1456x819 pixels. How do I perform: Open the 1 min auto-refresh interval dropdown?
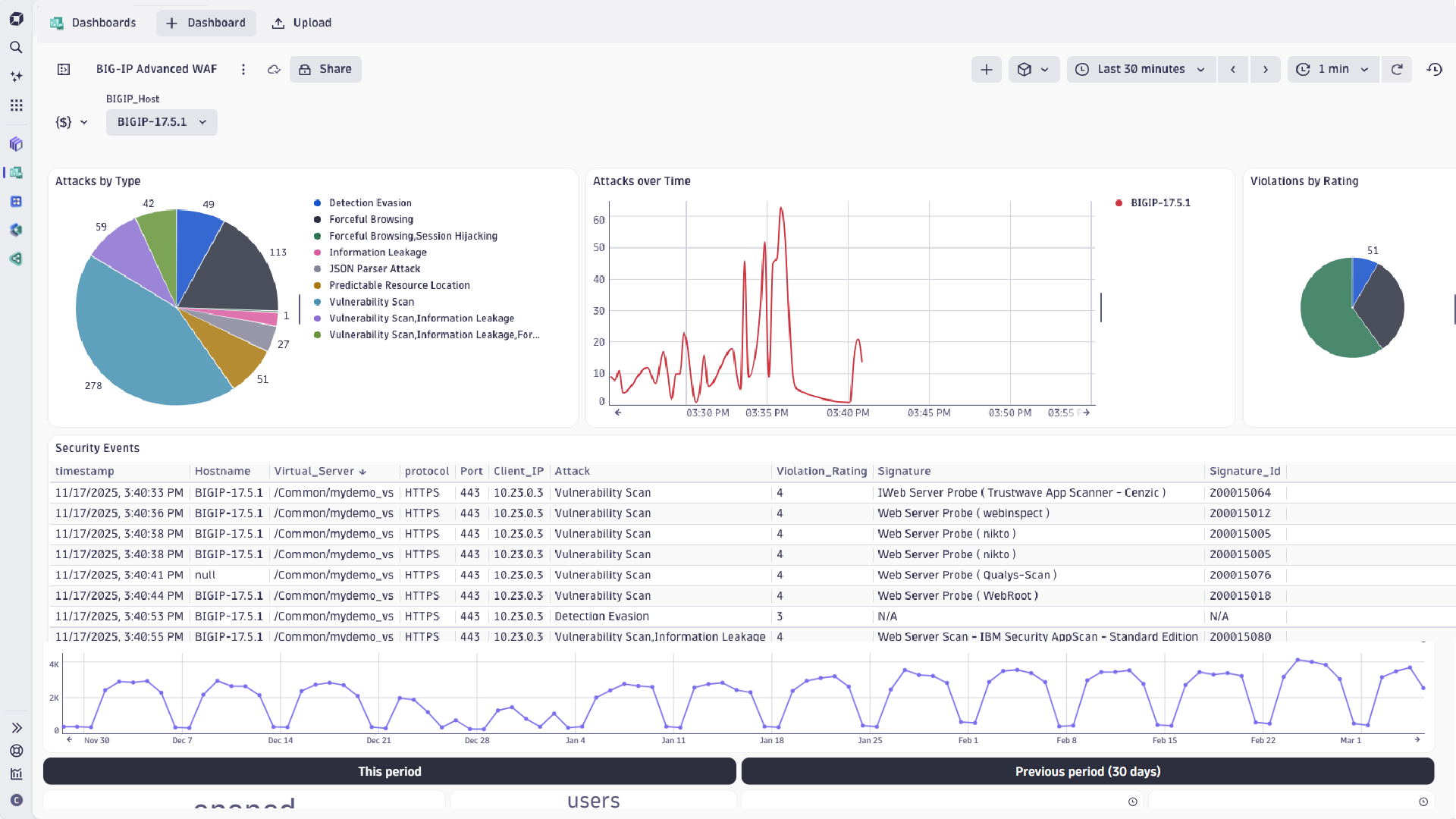point(1333,69)
